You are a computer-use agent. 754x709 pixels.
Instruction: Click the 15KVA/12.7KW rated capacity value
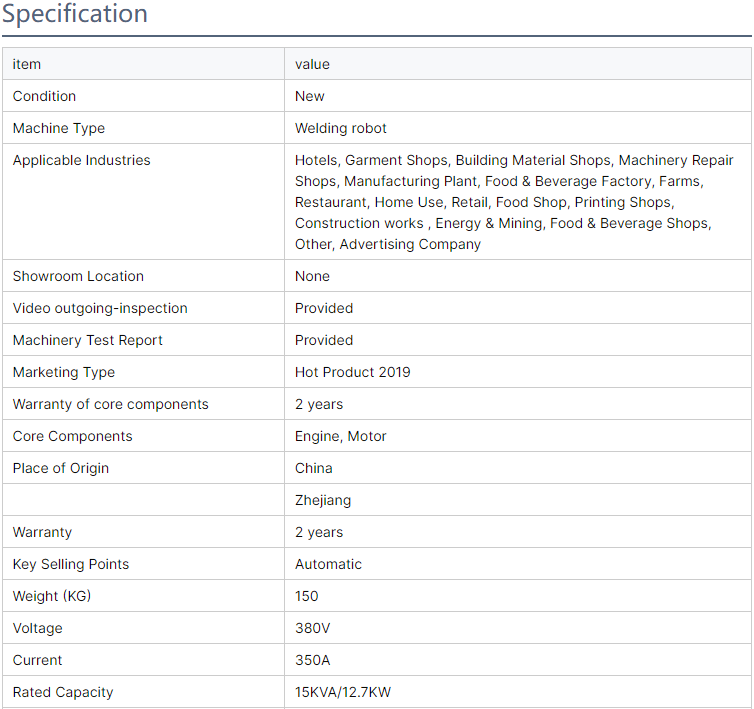(x=343, y=692)
